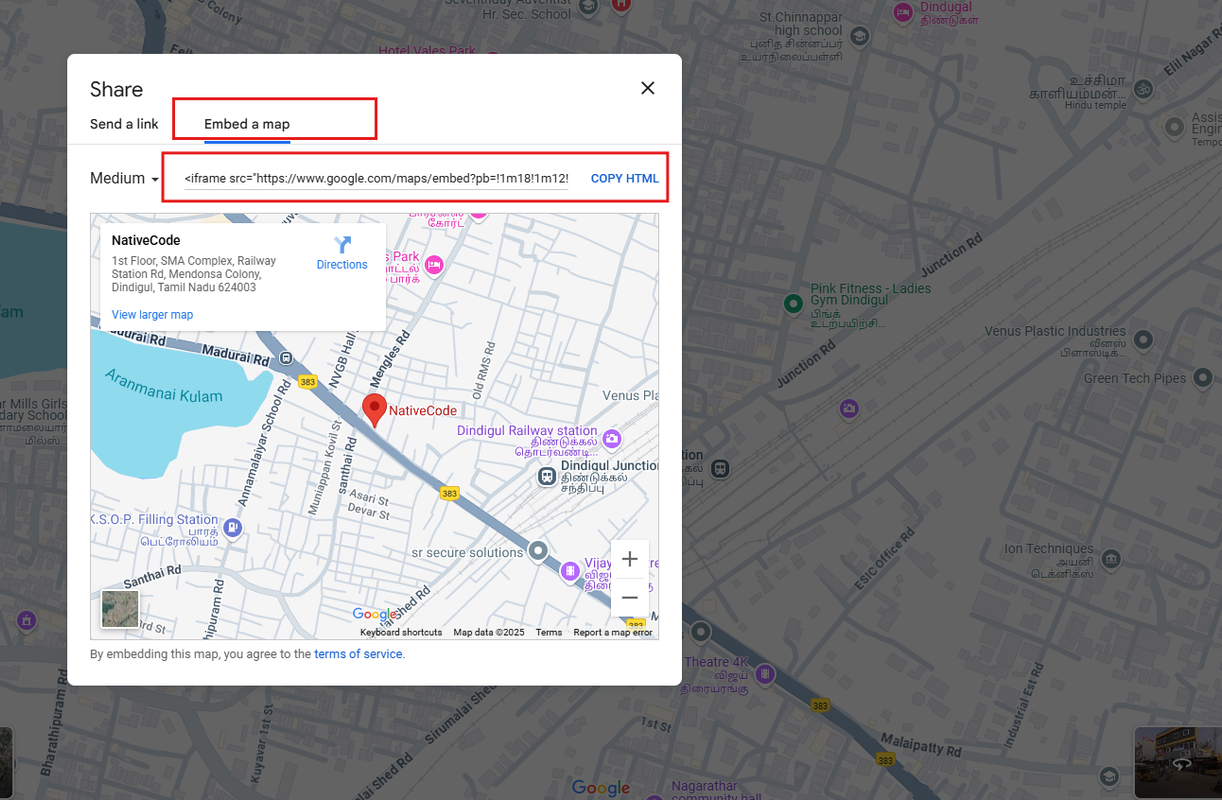Click Malaipatty Rd label on background map
This screenshot has height=800, width=1222.
click(919, 746)
